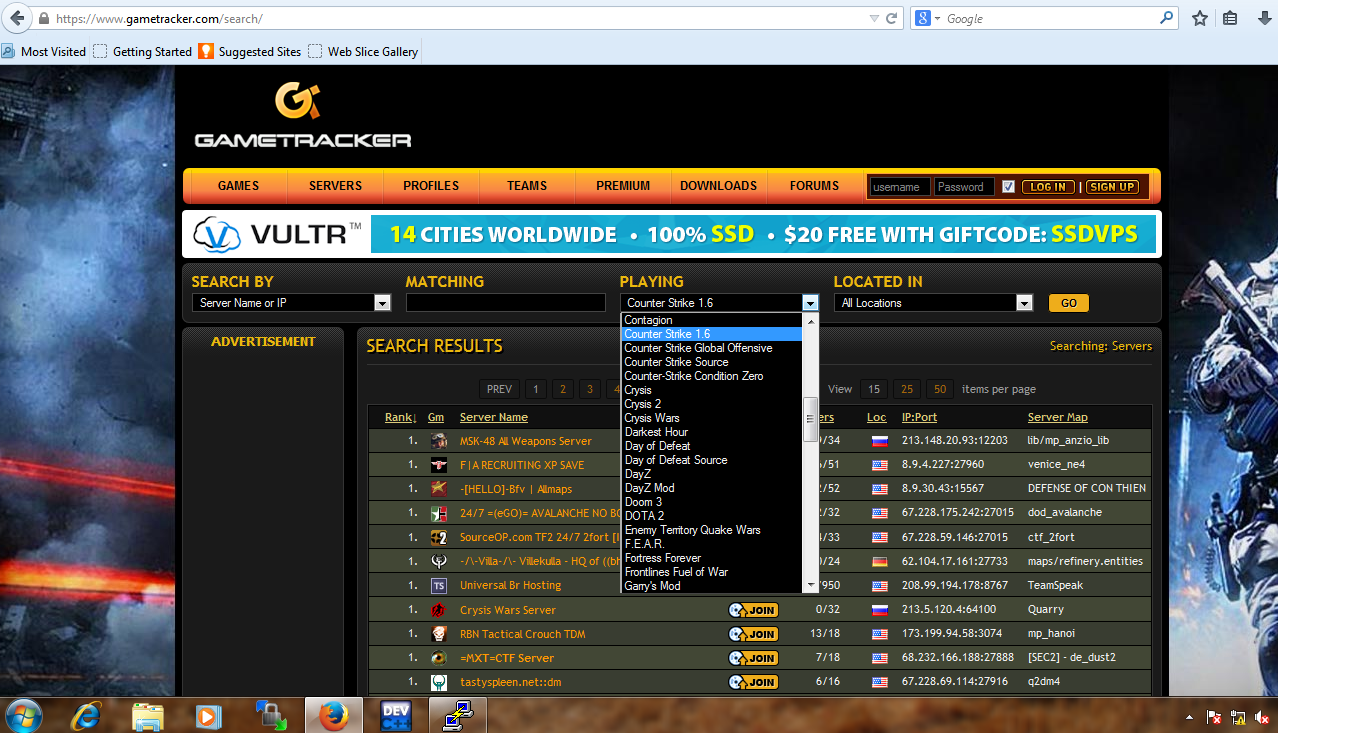1366x733 pixels.
Task: Open File Explorer from the taskbar
Action: tap(148, 716)
